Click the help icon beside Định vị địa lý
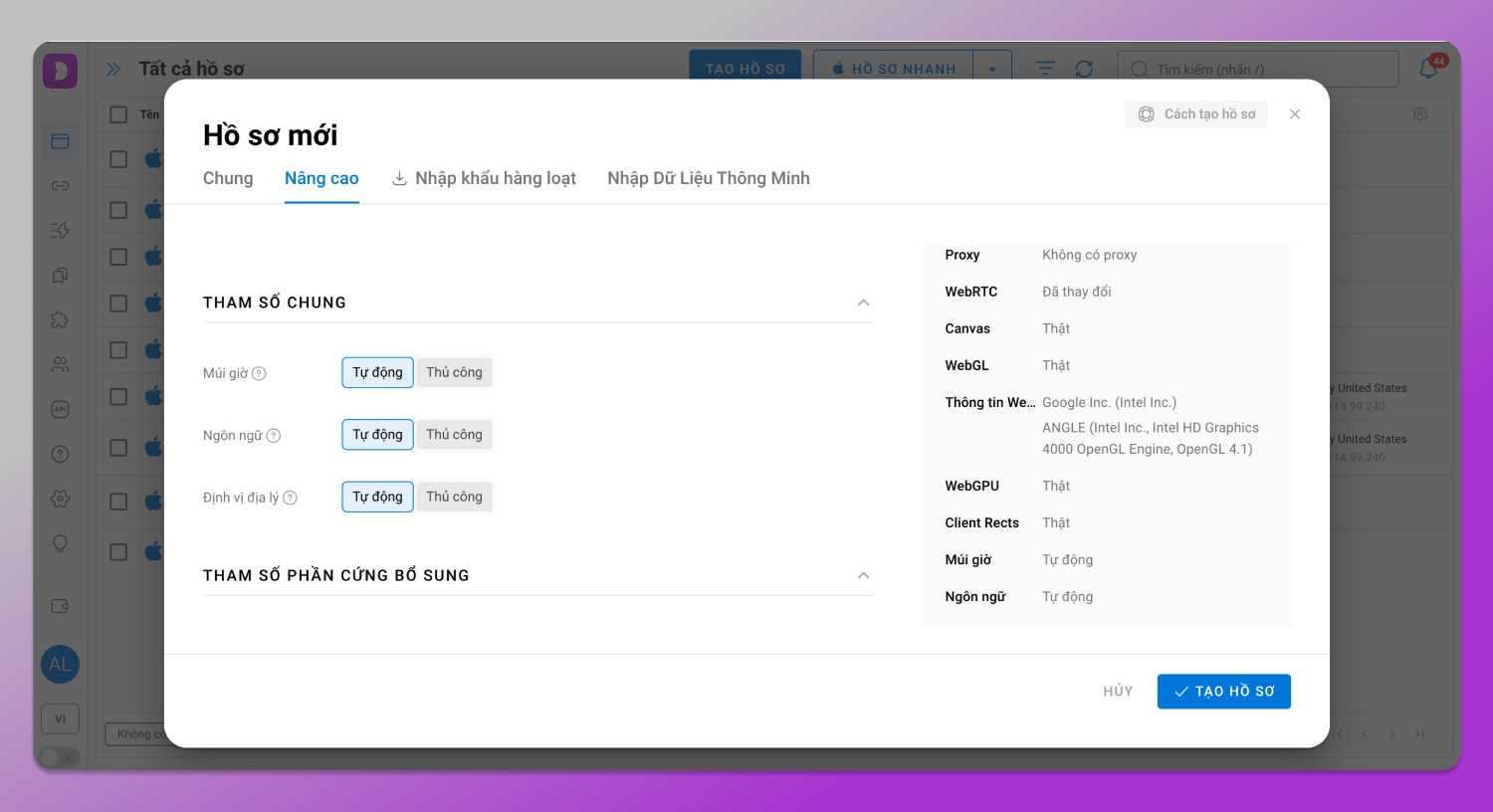The width and height of the screenshot is (1493, 812). click(290, 498)
